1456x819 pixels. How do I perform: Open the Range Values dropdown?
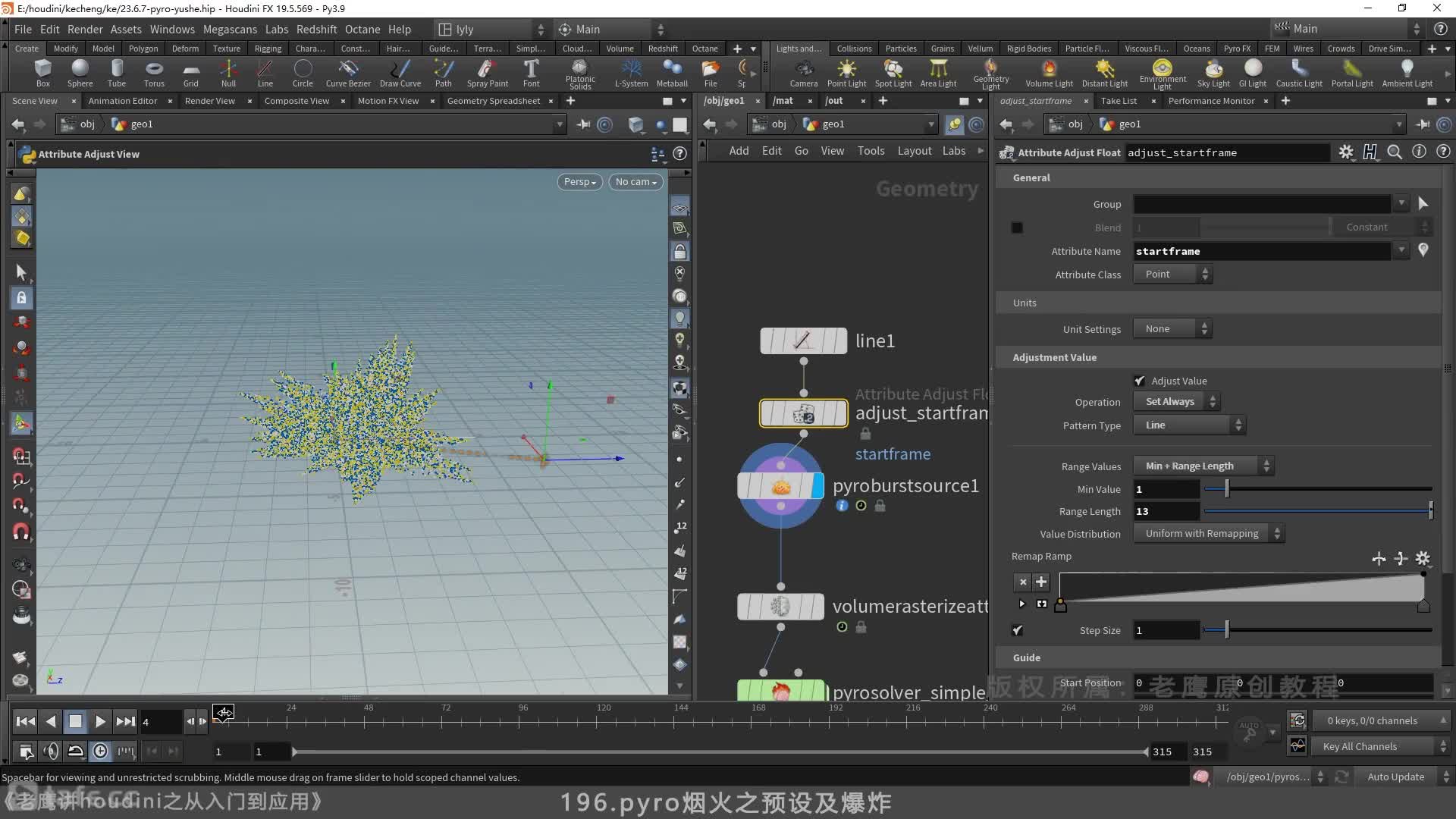point(1203,466)
